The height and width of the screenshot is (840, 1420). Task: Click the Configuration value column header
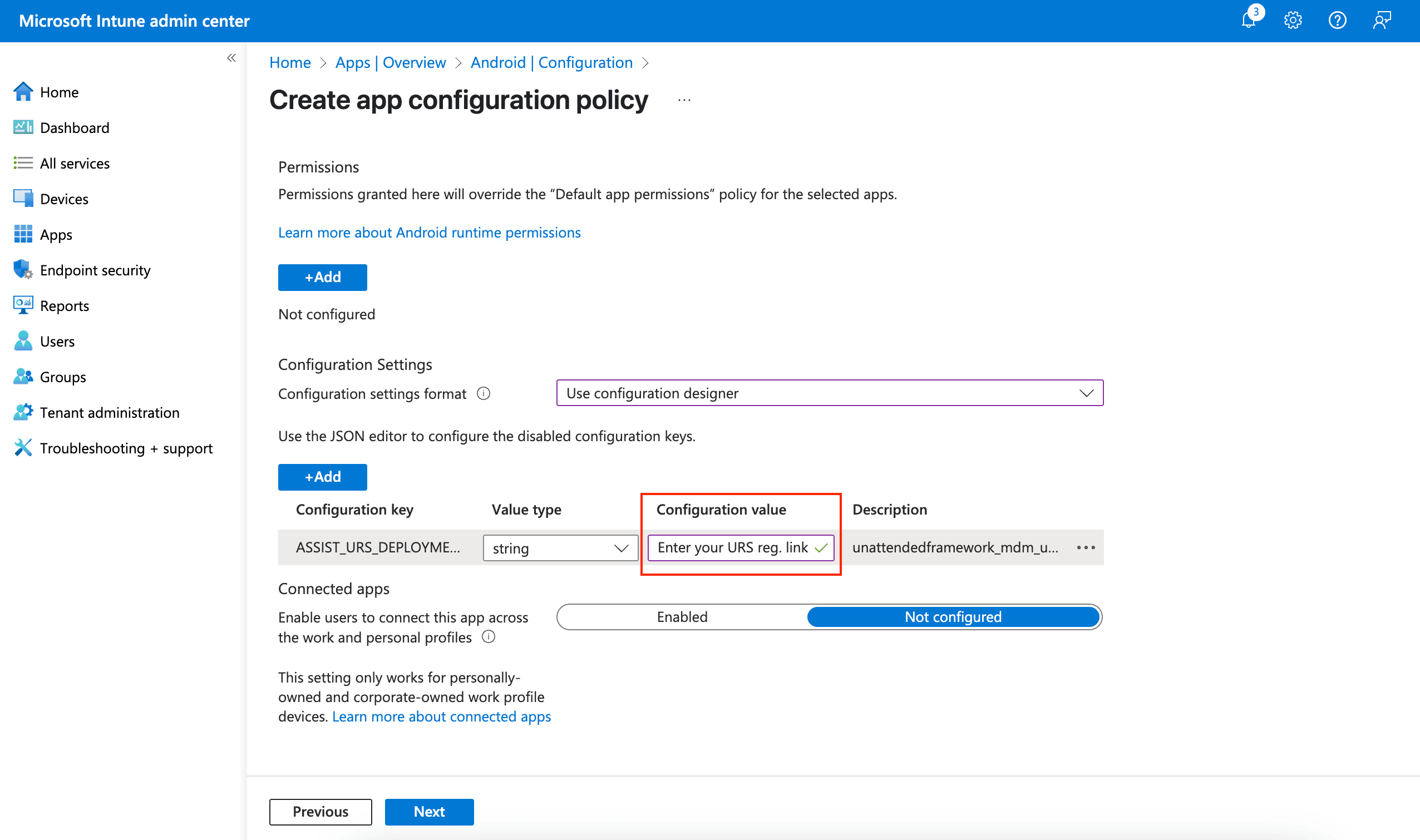721,510
